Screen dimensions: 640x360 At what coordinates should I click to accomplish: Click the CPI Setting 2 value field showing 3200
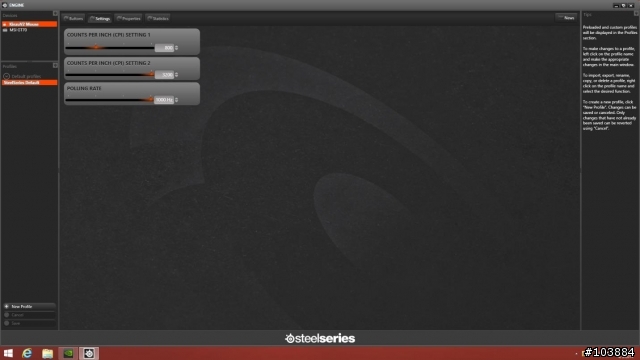tap(164, 75)
